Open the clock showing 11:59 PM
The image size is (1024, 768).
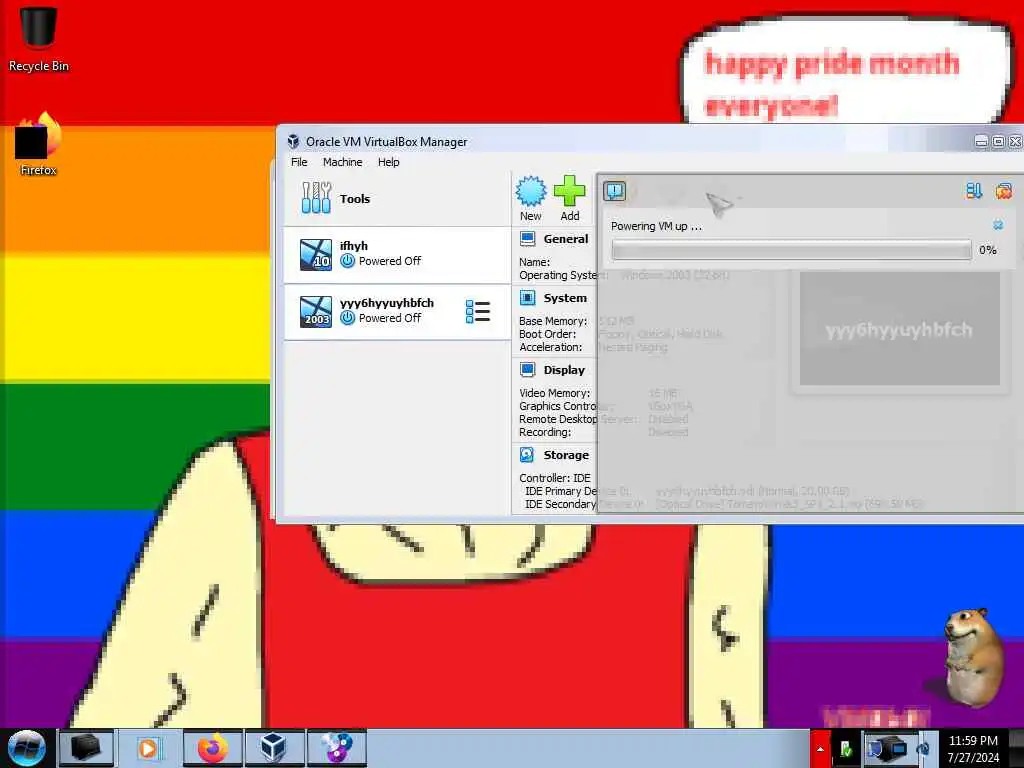coord(973,749)
